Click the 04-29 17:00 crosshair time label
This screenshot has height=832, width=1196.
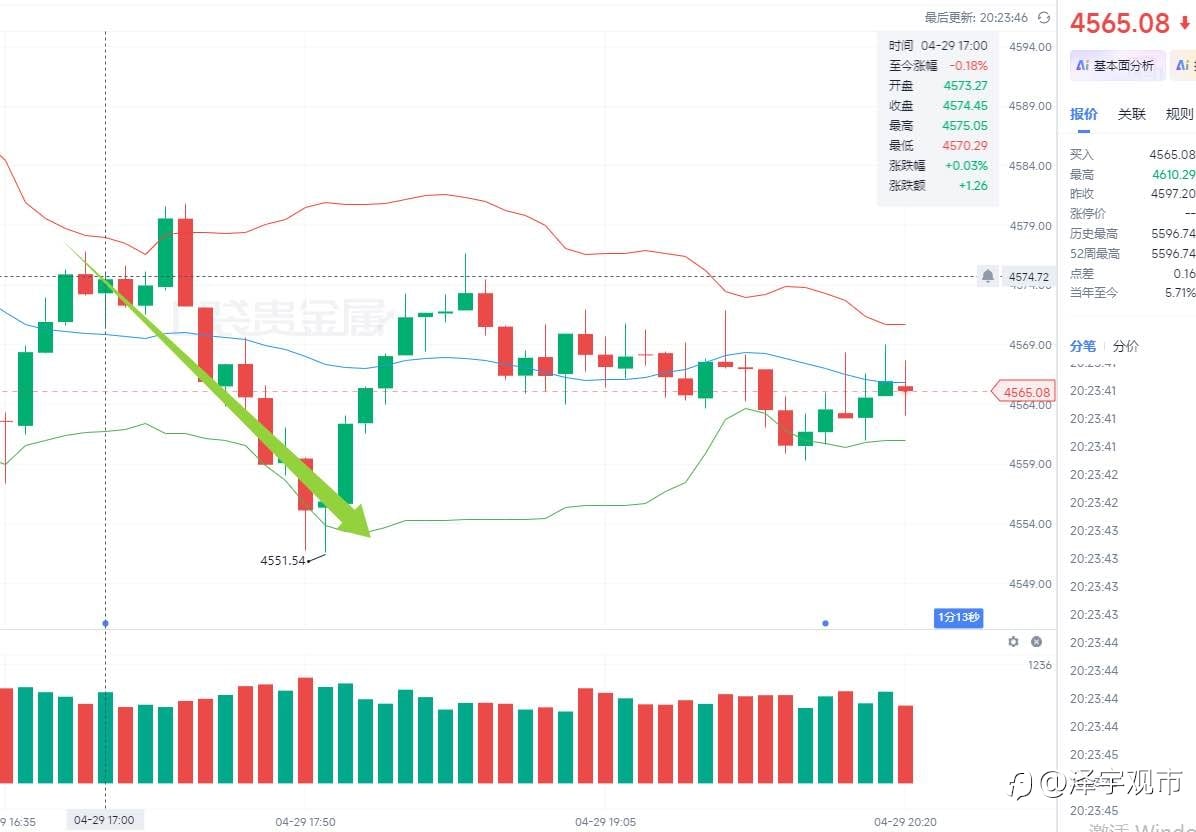[105, 820]
